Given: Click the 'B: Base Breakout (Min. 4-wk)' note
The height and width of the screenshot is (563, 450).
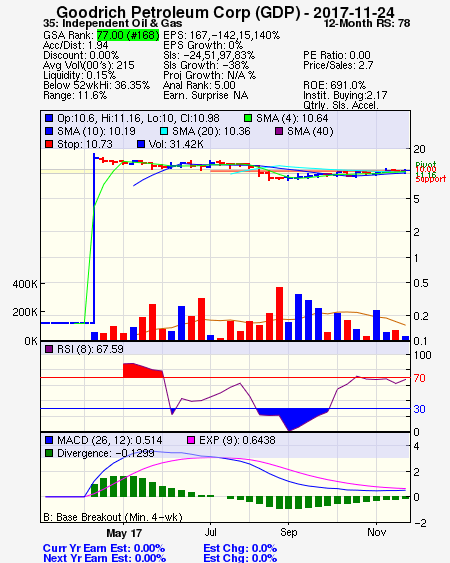Looking at the screenshot, I should click(x=113, y=517).
